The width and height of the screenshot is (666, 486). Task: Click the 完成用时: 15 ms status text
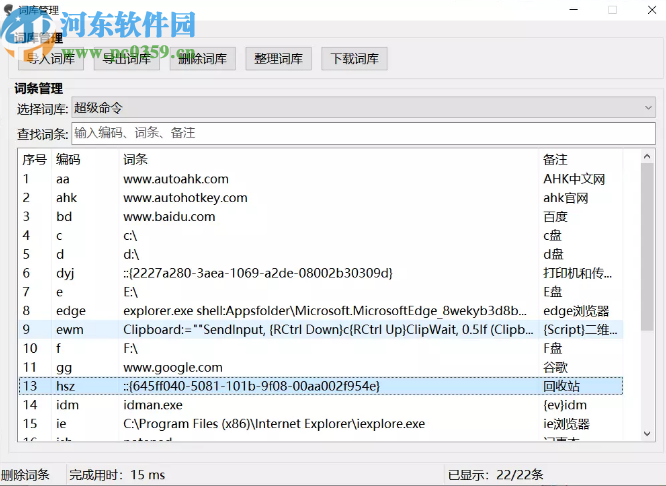tap(117, 475)
